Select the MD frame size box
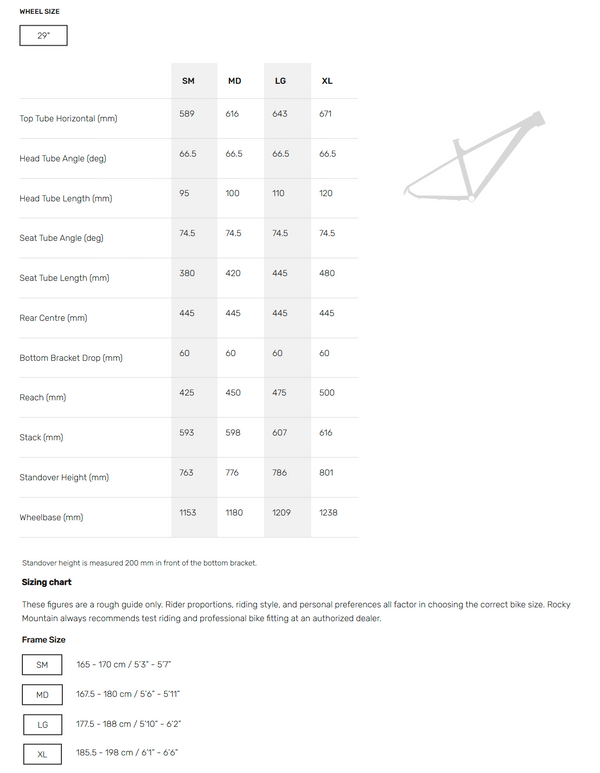 (42, 694)
